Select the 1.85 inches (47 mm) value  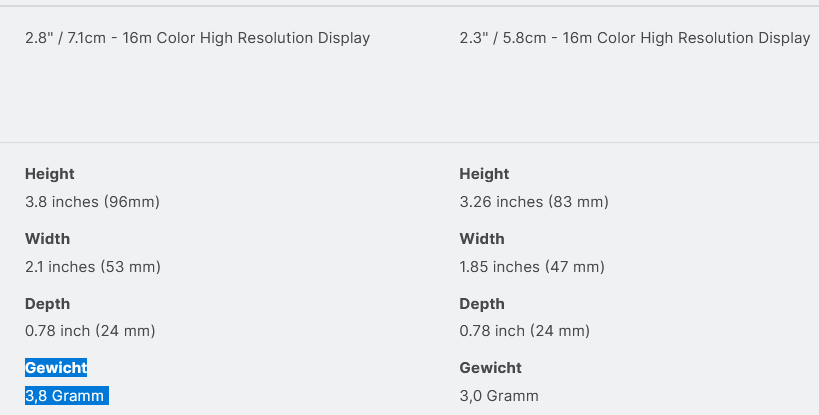point(531,267)
